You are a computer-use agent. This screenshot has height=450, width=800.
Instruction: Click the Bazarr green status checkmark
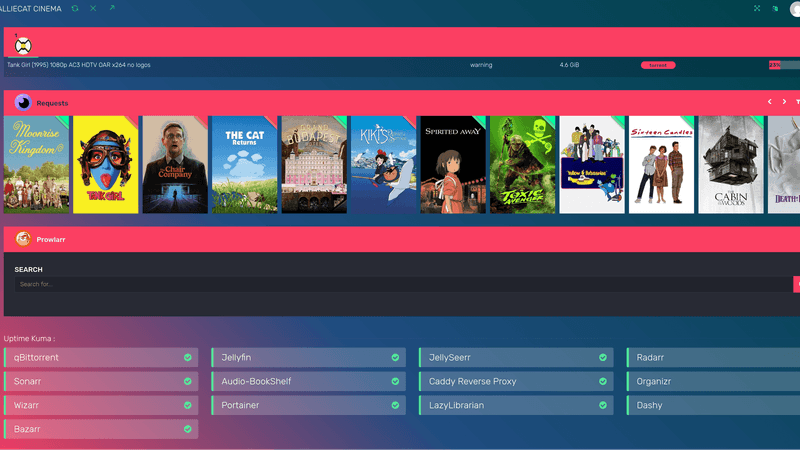(x=188, y=430)
